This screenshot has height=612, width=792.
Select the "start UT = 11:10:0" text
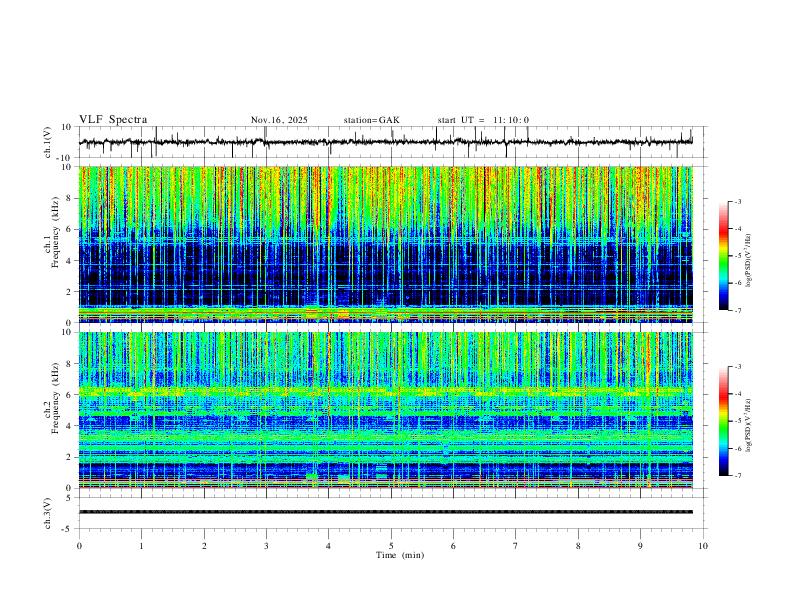point(483,120)
